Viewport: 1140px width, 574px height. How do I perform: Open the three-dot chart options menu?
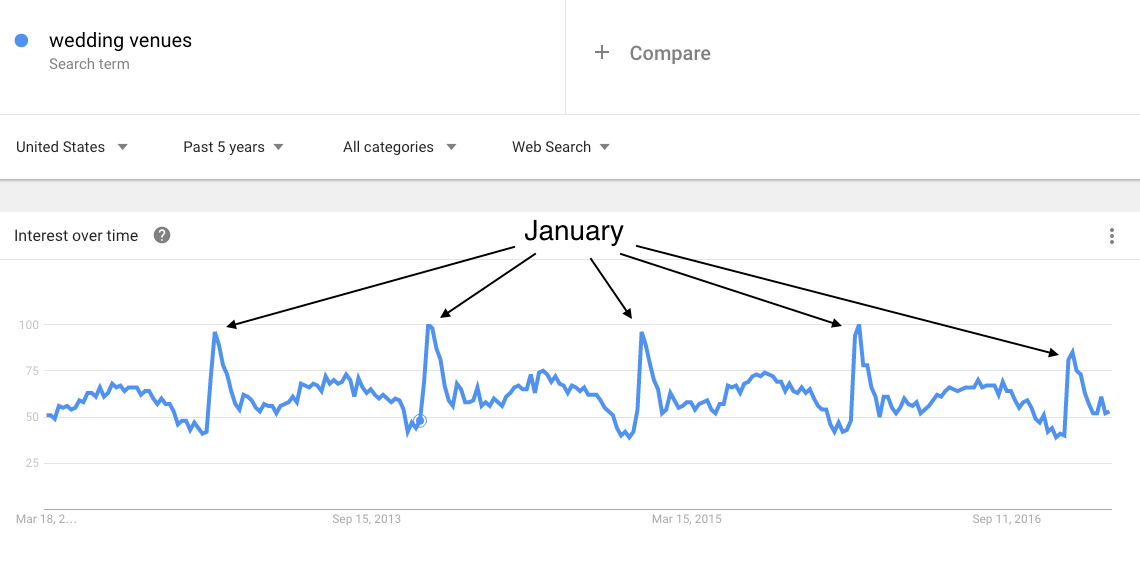pyautogui.click(x=1112, y=236)
